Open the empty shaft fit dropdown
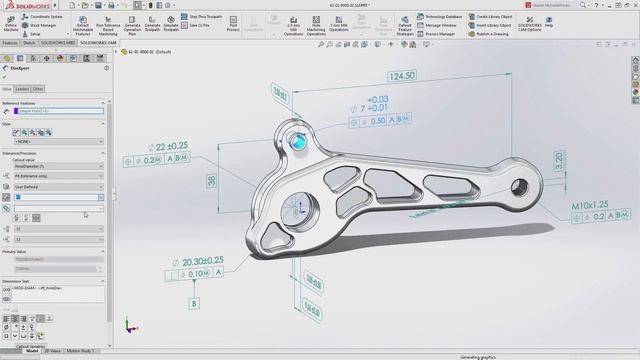 (x=59, y=209)
